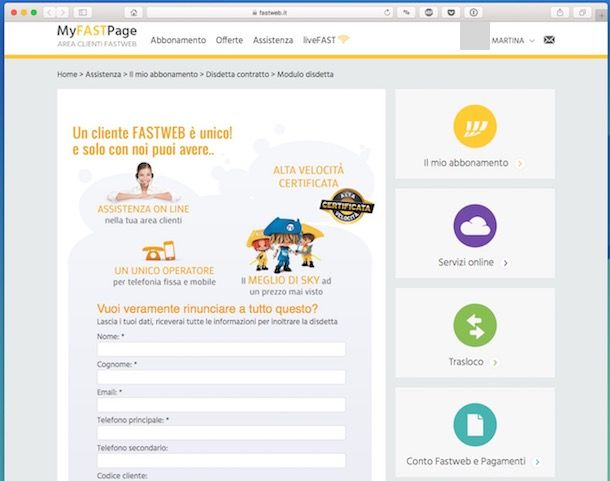Click the user avatar placeholder near MARTINA
This screenshot has width=610, height=481.
tap(475, 36)
